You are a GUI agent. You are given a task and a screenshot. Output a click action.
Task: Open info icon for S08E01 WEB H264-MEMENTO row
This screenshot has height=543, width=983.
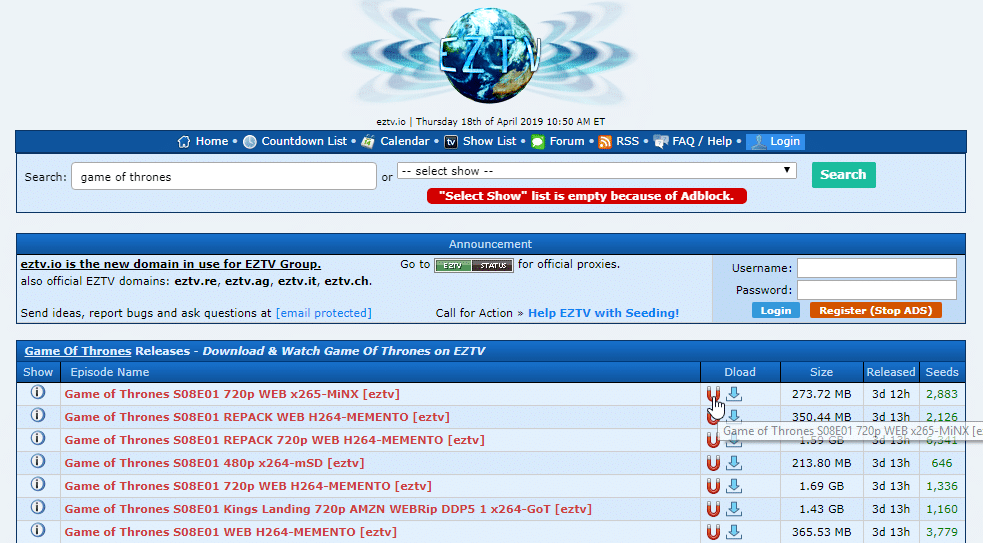click(x=38, y=530)
